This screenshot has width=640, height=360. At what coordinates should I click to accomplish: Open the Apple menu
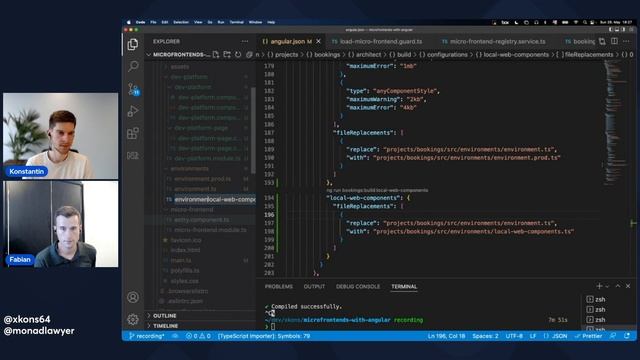click(129, 22)
